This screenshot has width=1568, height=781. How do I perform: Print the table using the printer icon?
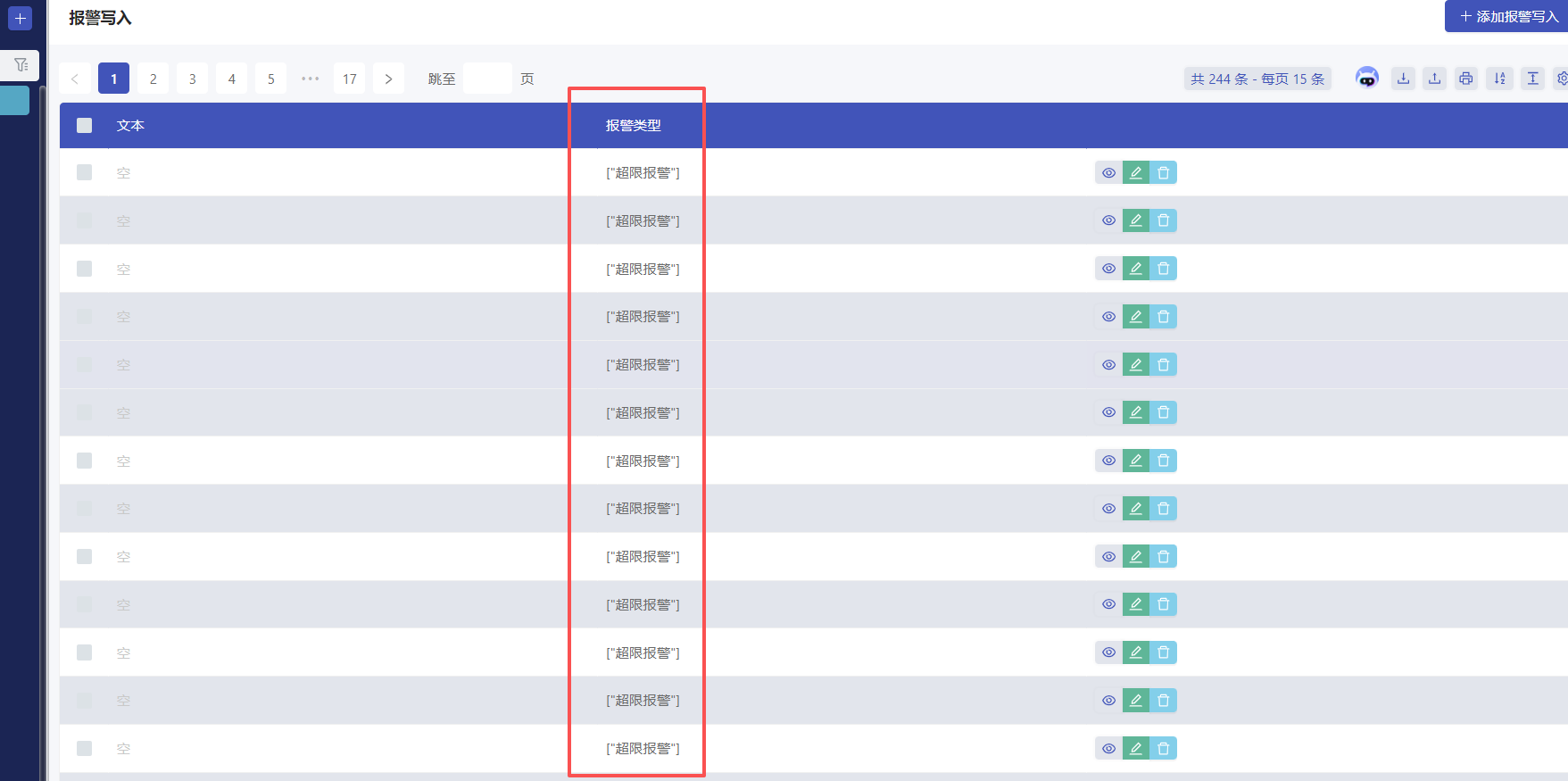(1465, 79)
